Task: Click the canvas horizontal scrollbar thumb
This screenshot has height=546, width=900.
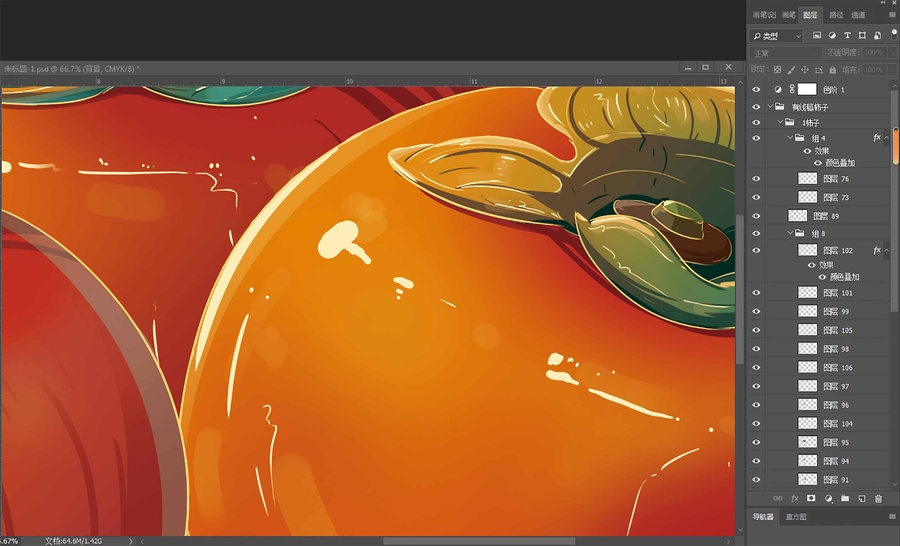Action: tap(479, 541)
